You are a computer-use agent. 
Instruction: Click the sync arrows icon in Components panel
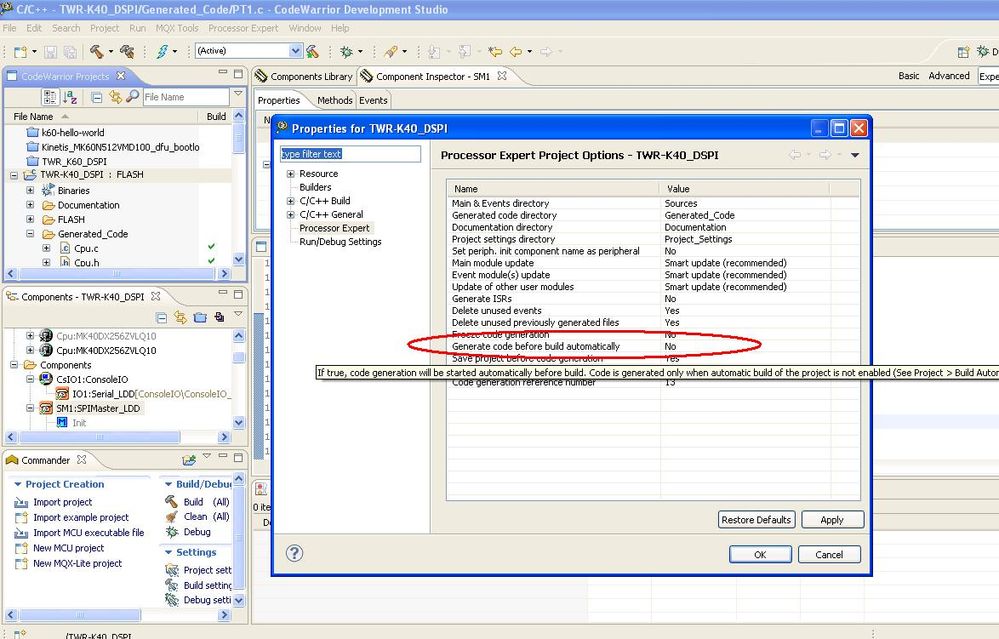(180, 317)
